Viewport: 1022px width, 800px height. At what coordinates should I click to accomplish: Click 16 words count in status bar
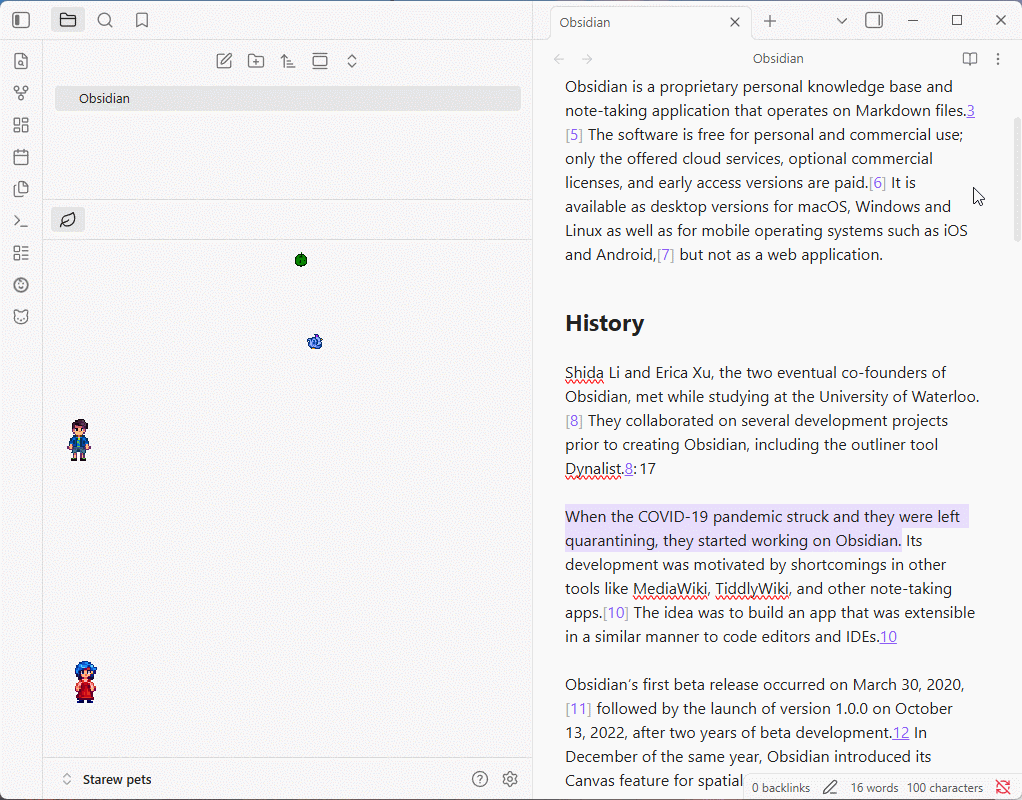[874, 788]
